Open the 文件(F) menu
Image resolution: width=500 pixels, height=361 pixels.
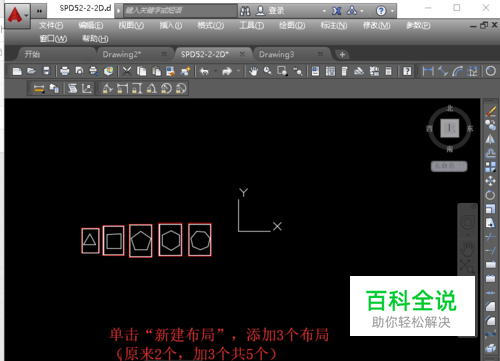tap(51, 25)
